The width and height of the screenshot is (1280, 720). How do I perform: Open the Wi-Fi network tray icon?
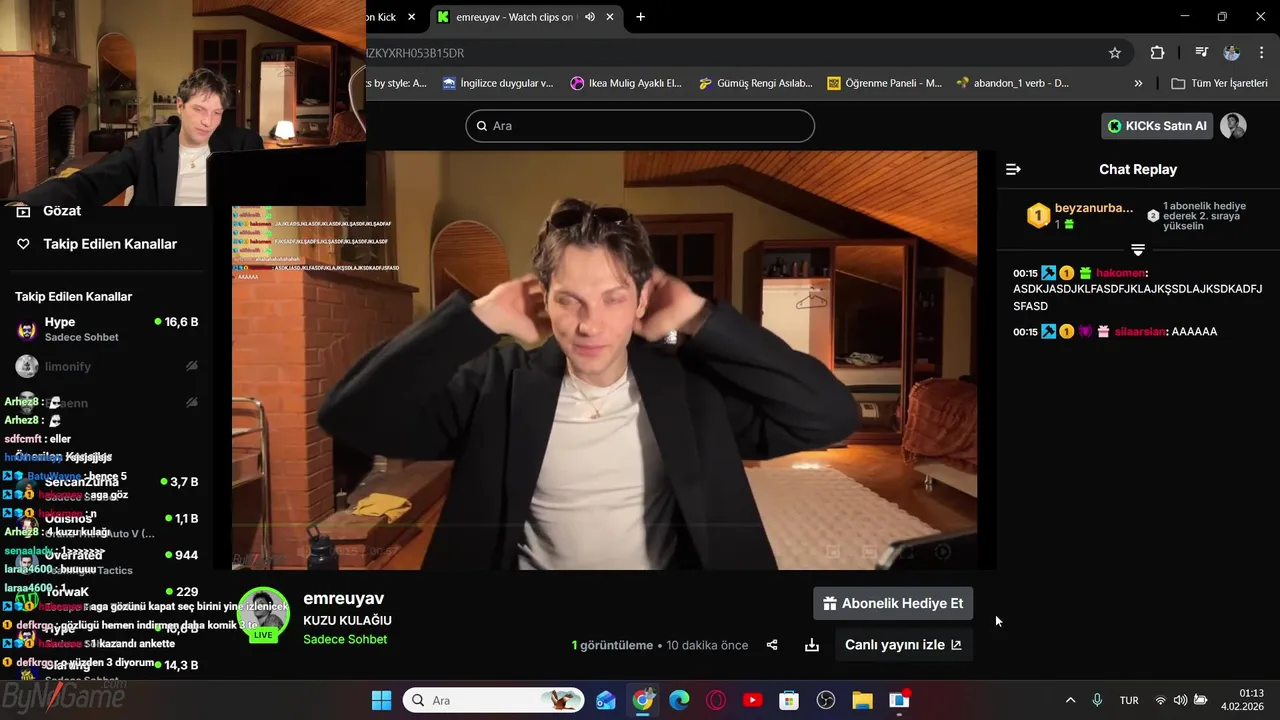(1161, 700)
